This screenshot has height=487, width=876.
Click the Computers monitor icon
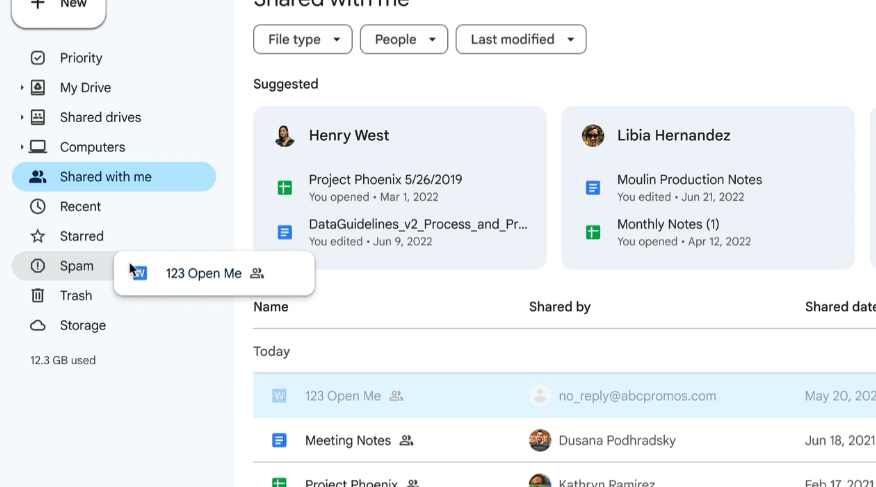point(38,147)
